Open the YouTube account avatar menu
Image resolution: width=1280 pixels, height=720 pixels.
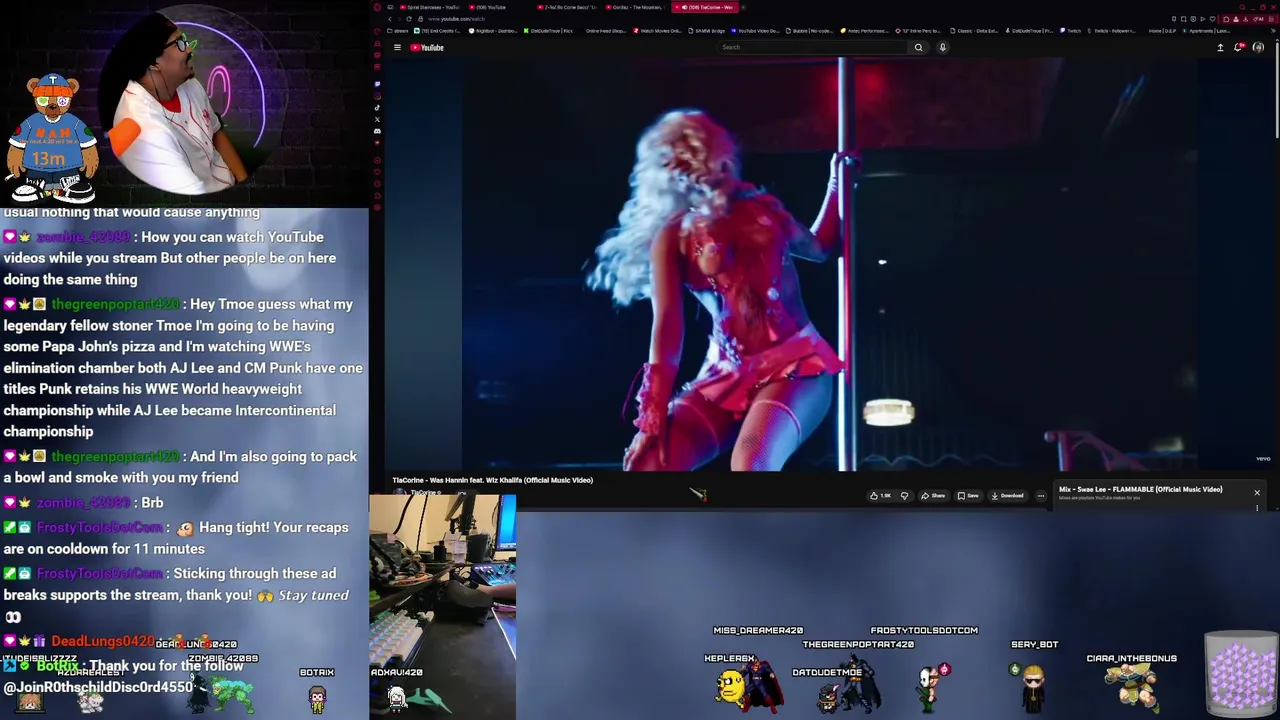click(1258, 47)
